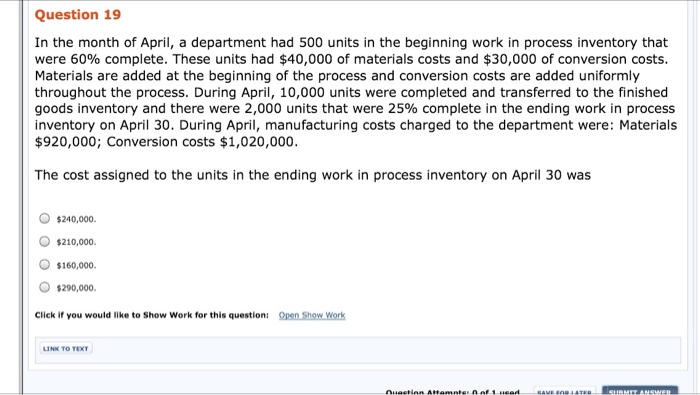Save the question with SAVE FOR LATER
Screen dimensions: 700x395
[x=564, y=391]
